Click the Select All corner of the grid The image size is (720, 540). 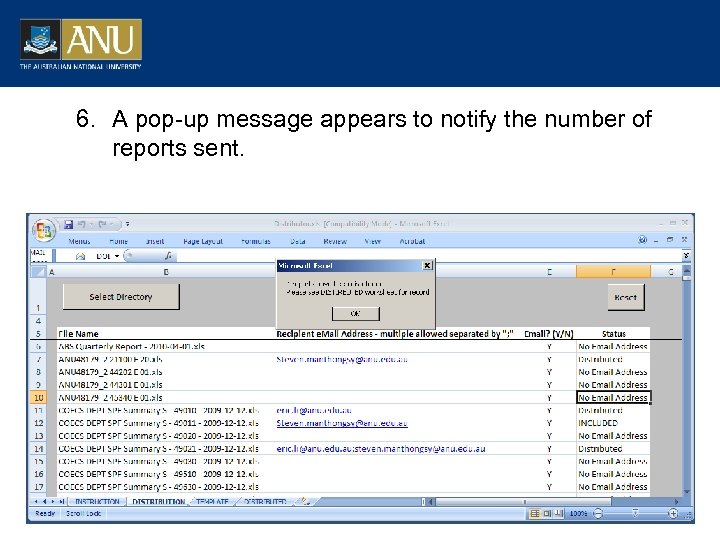coord(38,272)
